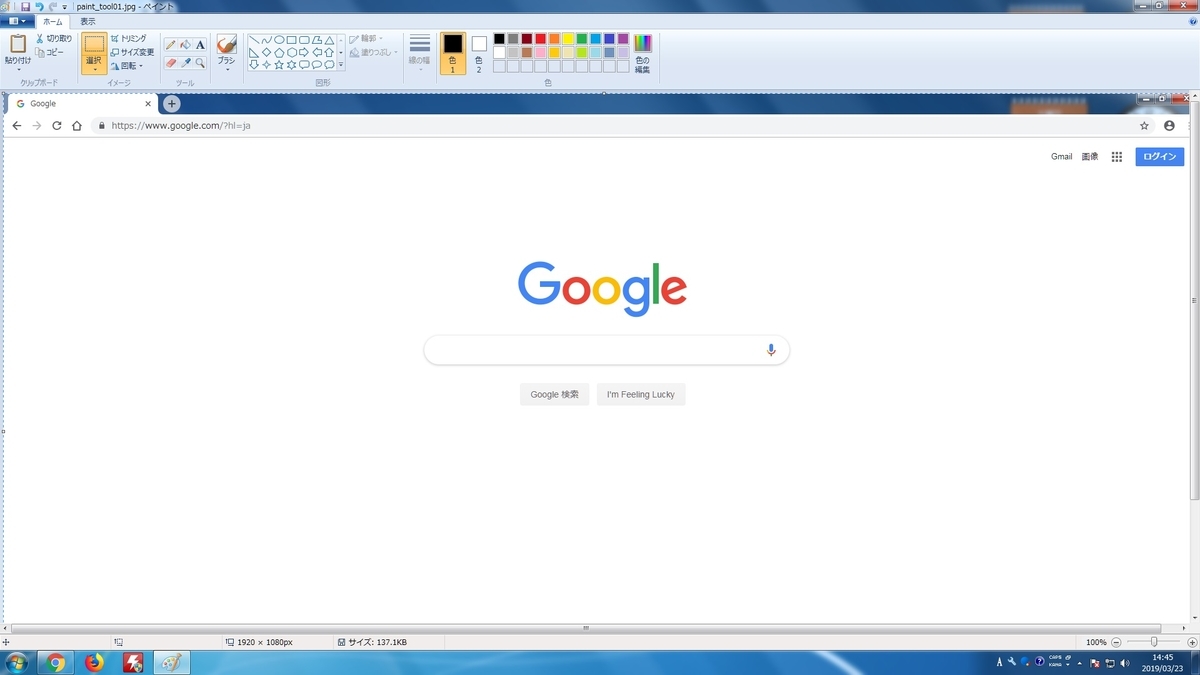Viewport: 1200px width, 675px height.
Task: Open the 輪郭 outline dropdown
Action: tap(366, 39)
